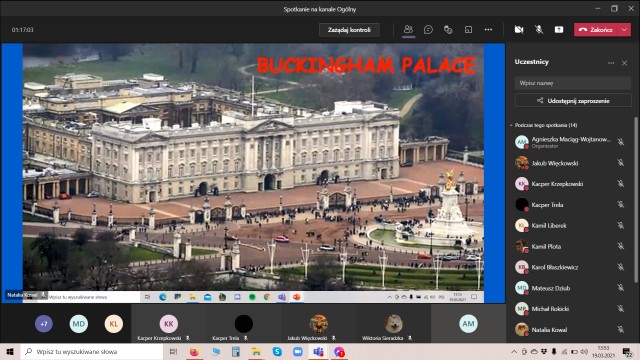640x360 pixels.
Task: Click the KL avatar in bottom strip
Action: click(x=113, y=324)
